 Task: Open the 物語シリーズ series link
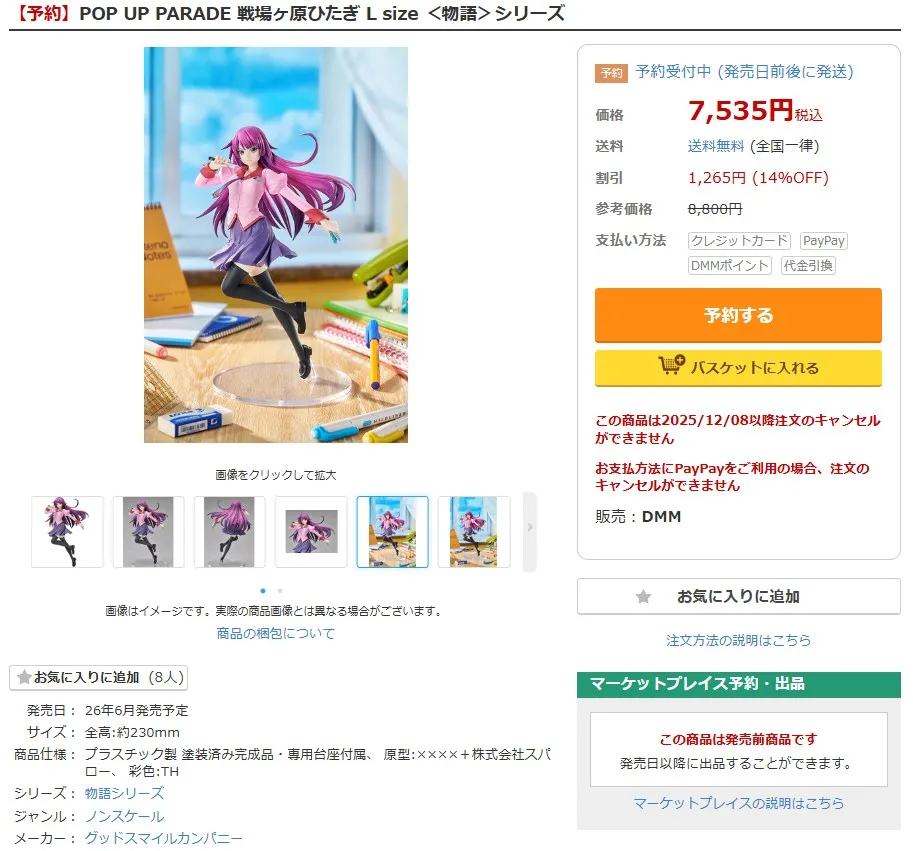point(124,793)
